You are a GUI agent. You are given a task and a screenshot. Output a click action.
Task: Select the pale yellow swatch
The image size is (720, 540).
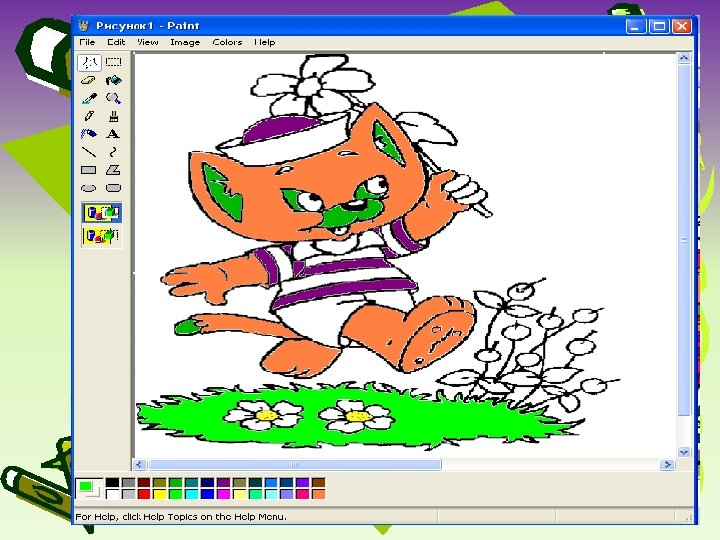(x=240, y=494)
